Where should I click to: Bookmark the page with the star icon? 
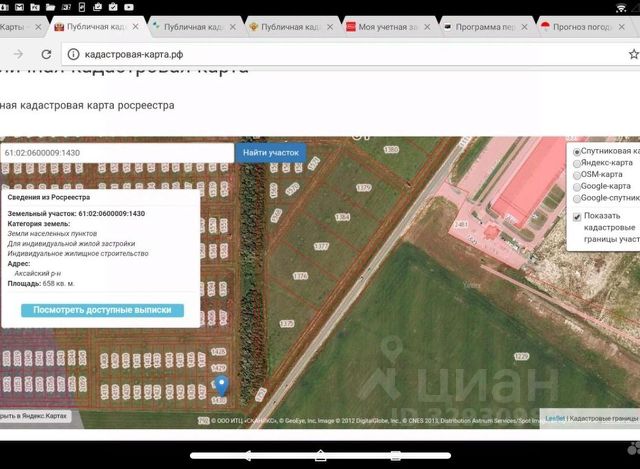coord(634,54)
